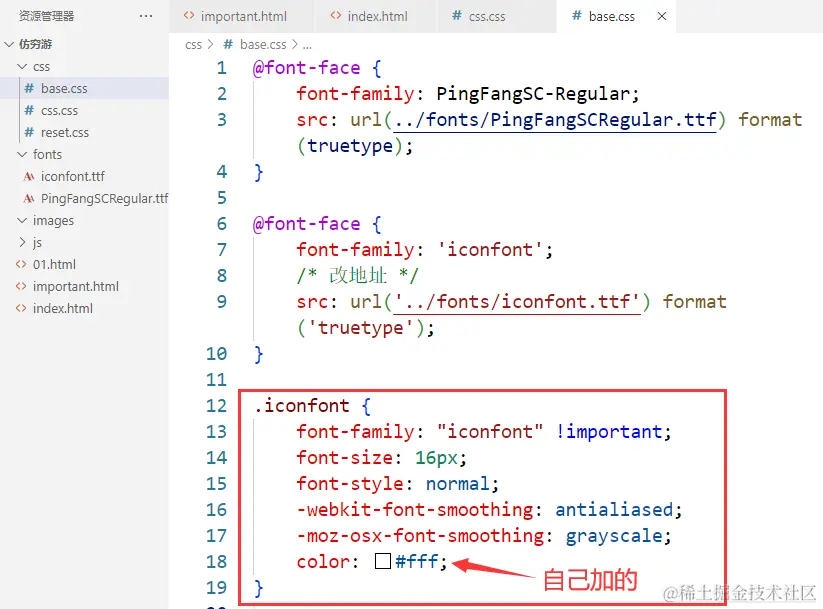Close the base.css tab
823x609 pixels.
coord(662,16)
